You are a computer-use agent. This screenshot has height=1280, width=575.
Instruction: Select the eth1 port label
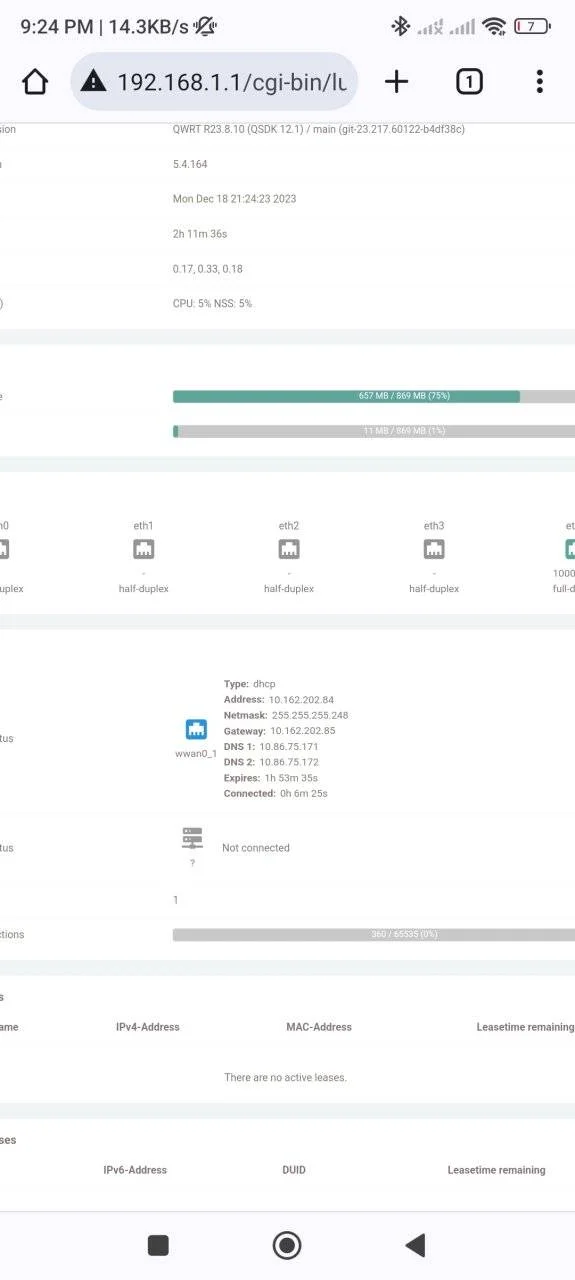coord(144,526)
